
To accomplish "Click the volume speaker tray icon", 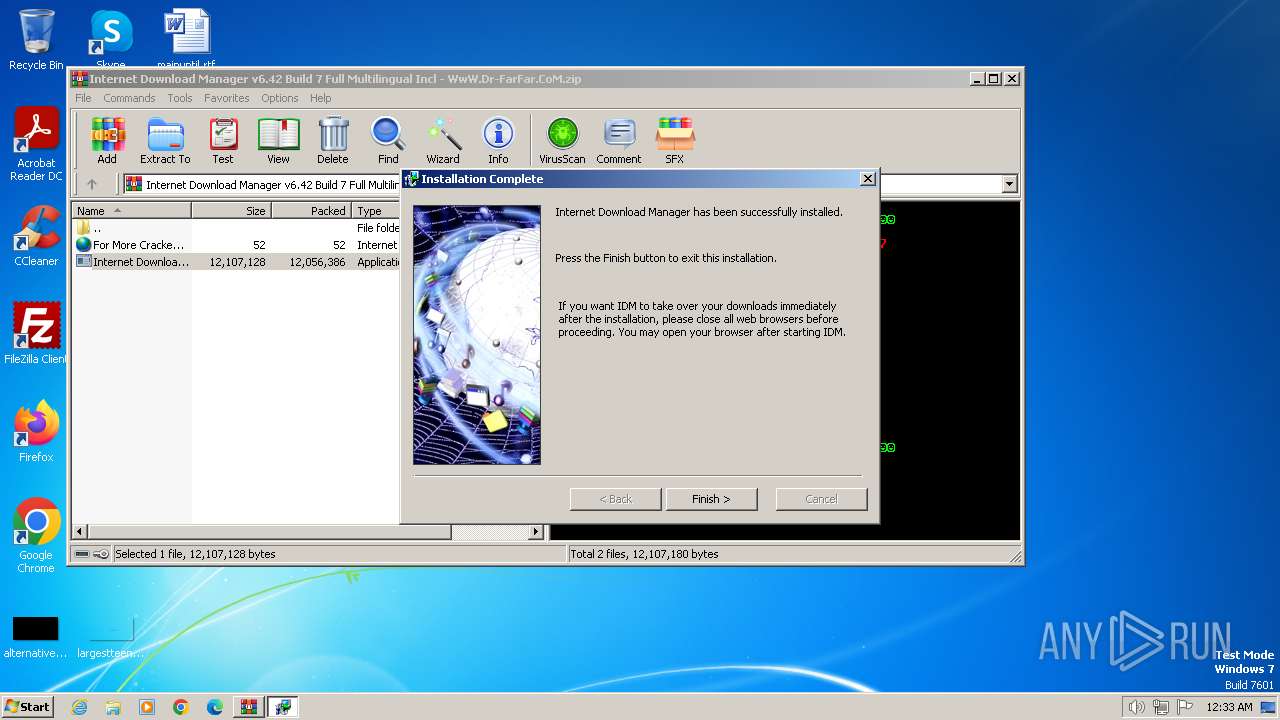I will click(1136, 707).
